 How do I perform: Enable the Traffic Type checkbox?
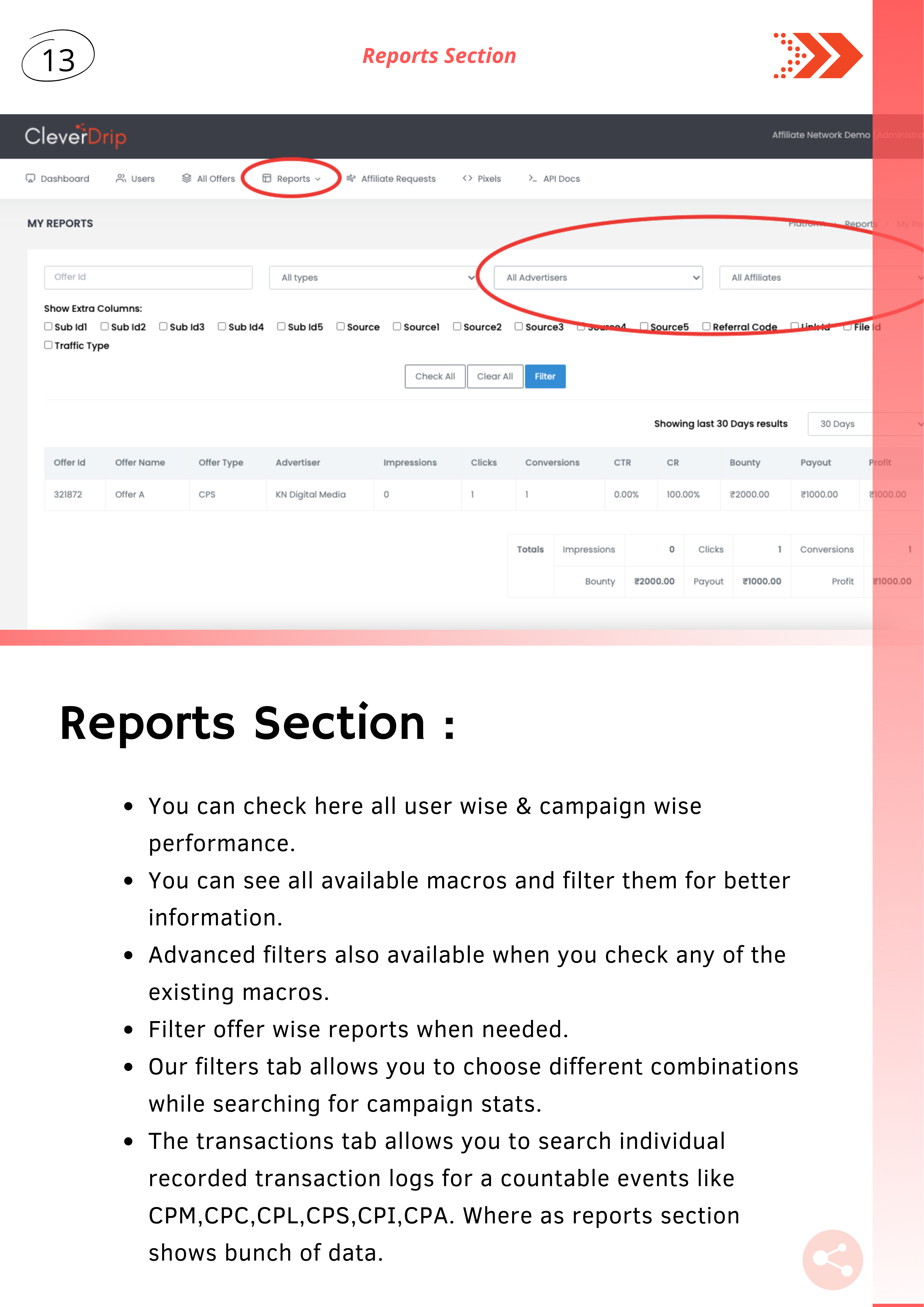pos(48,345)
